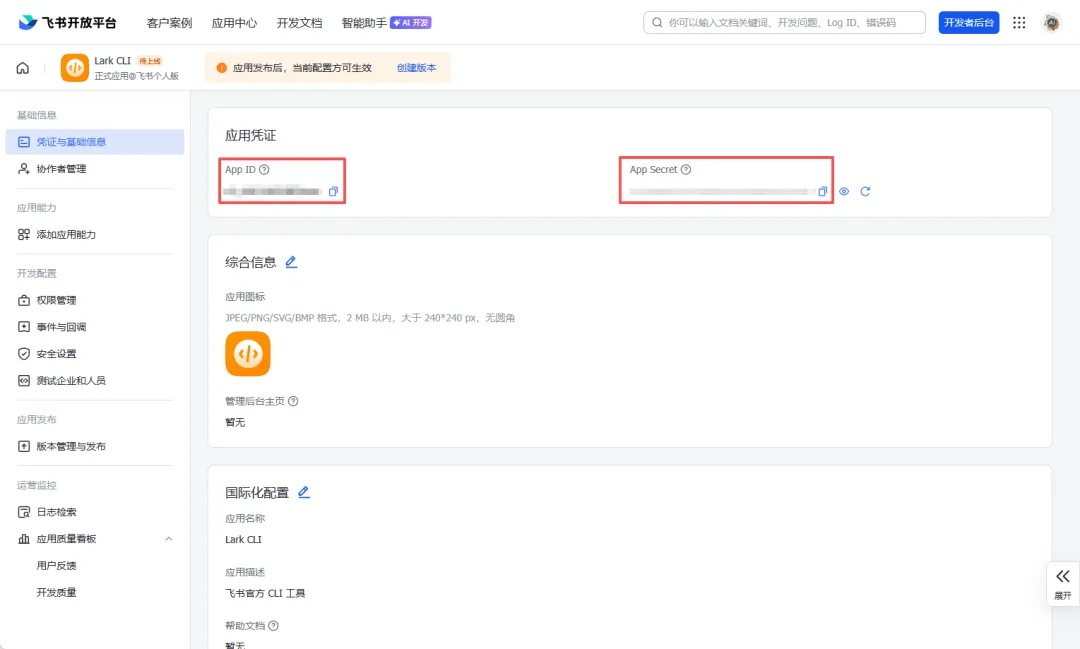Click the search magnifier icon
Viewport: 1080px width, 649px height.
[x=657, y=23]
